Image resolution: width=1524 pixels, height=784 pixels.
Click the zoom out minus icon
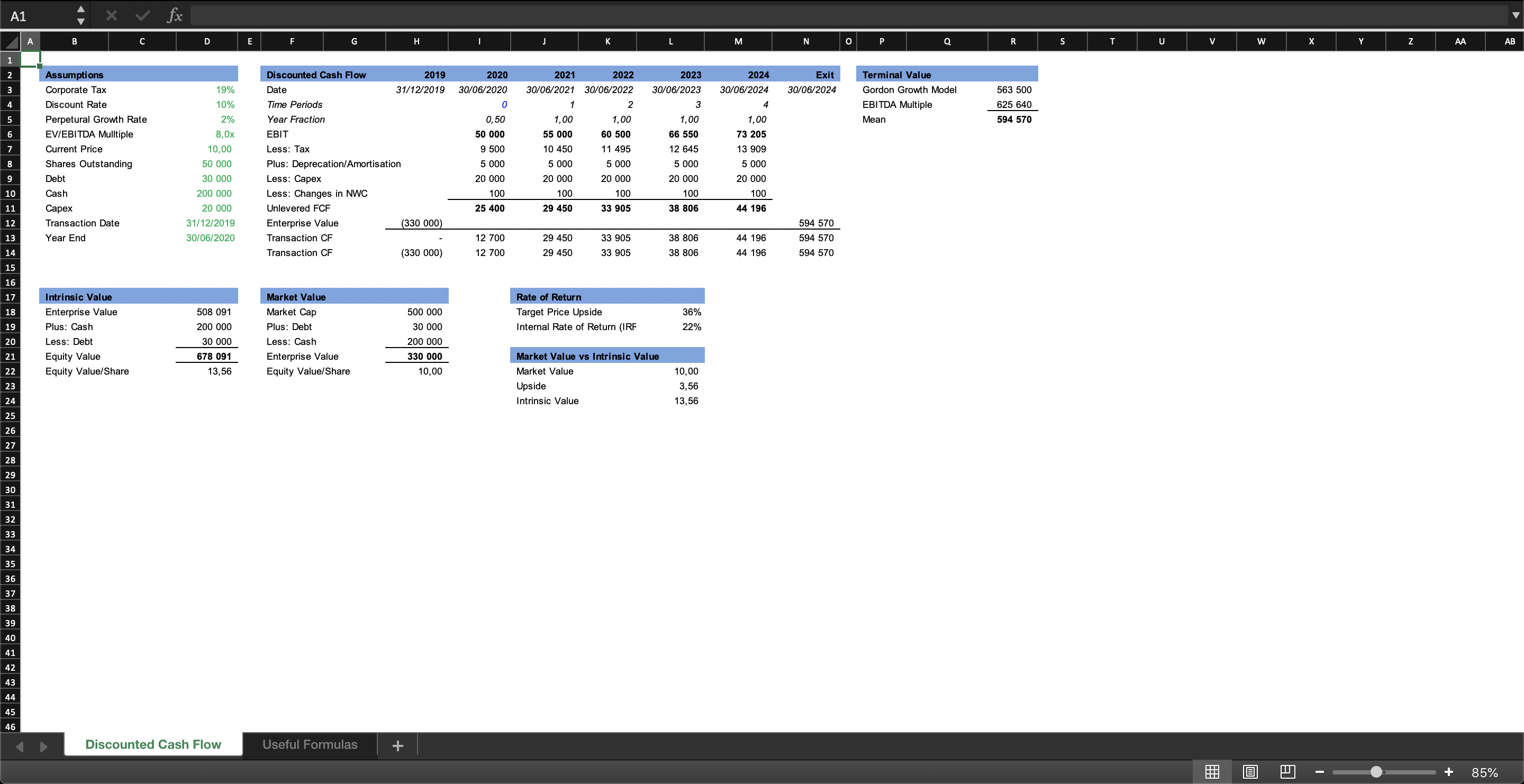1319,771
